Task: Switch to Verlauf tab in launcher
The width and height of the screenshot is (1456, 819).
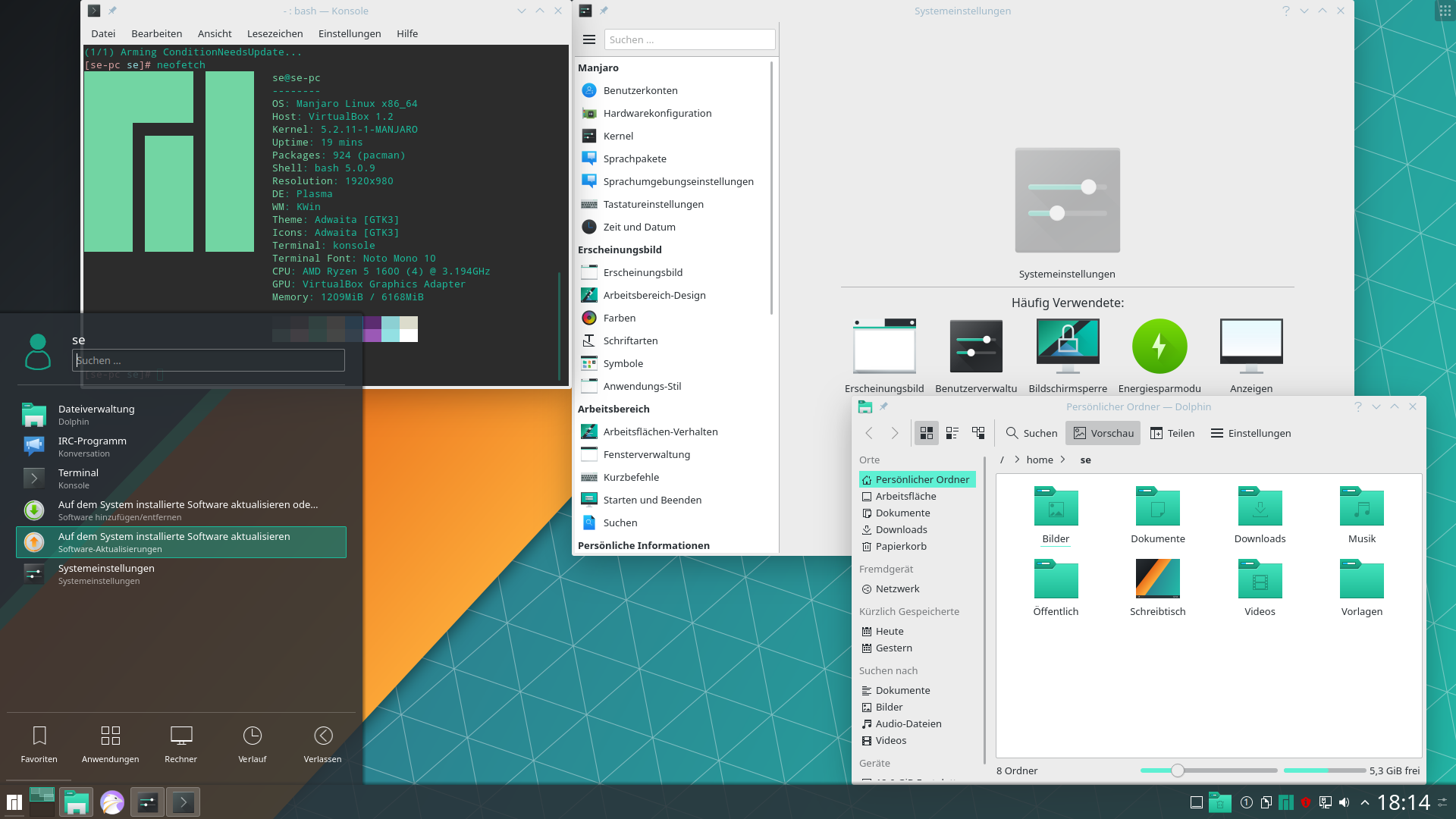Action: pos(253,744)
